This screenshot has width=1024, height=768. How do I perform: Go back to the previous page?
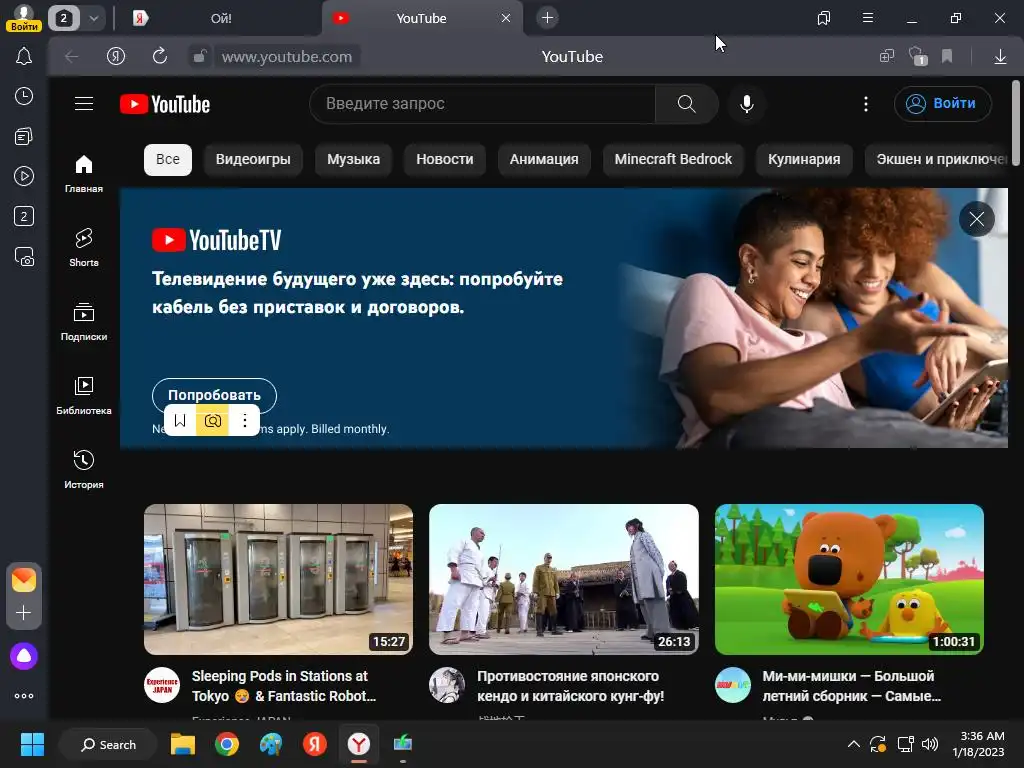pyautogui.click(x=71, y=57)
